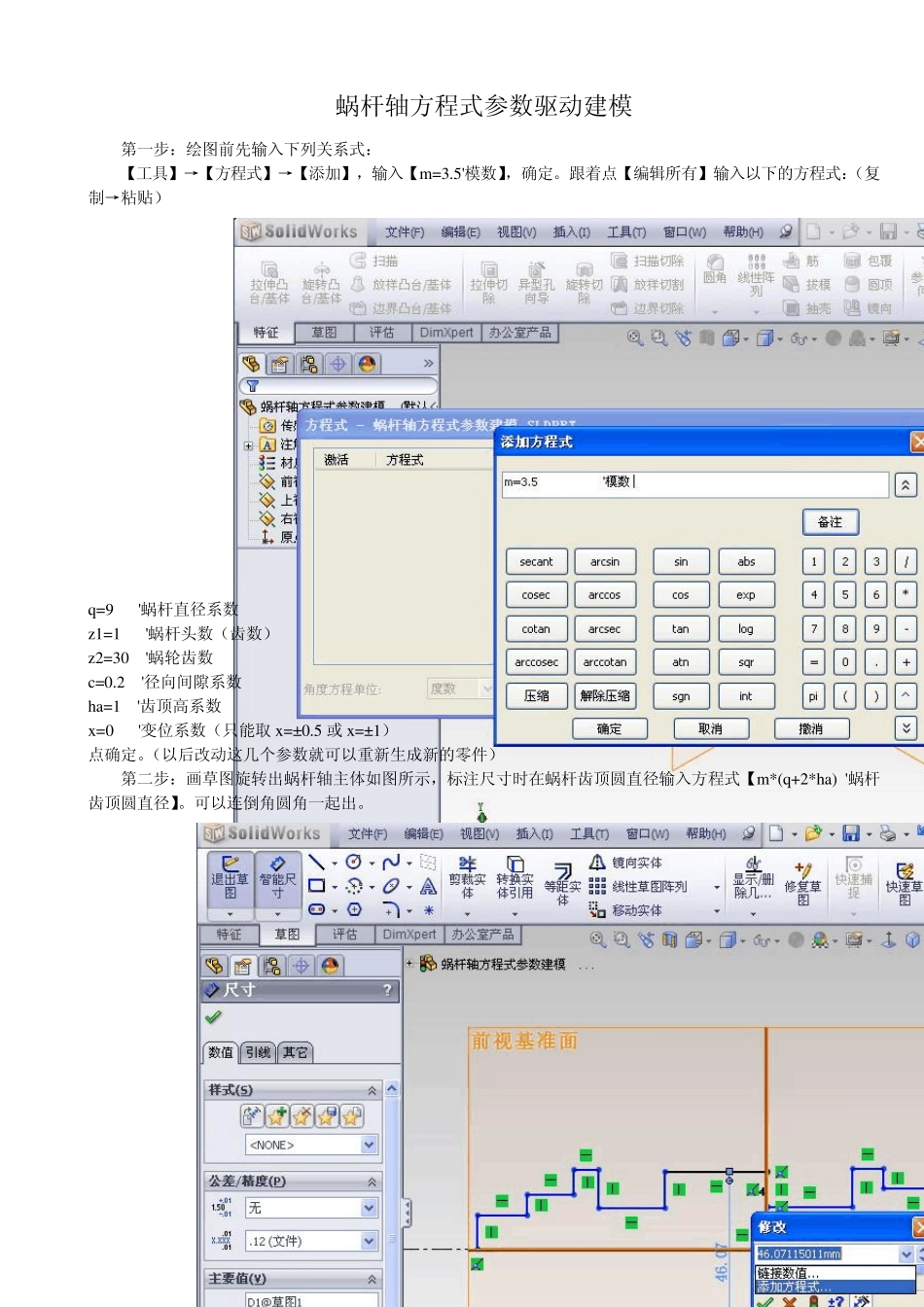924x1307 pixels.
Task: Switch to the 草图 tab in upper window
Action: 324,333
